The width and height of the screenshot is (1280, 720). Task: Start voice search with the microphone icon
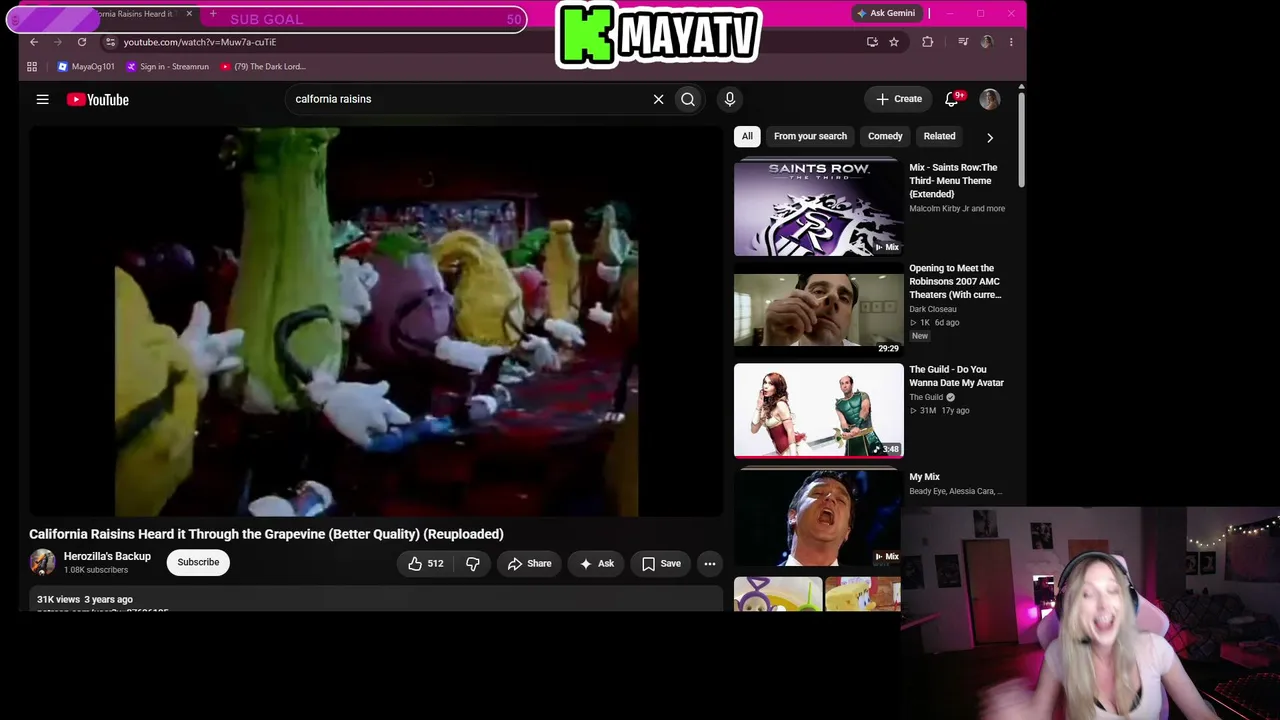730,99
